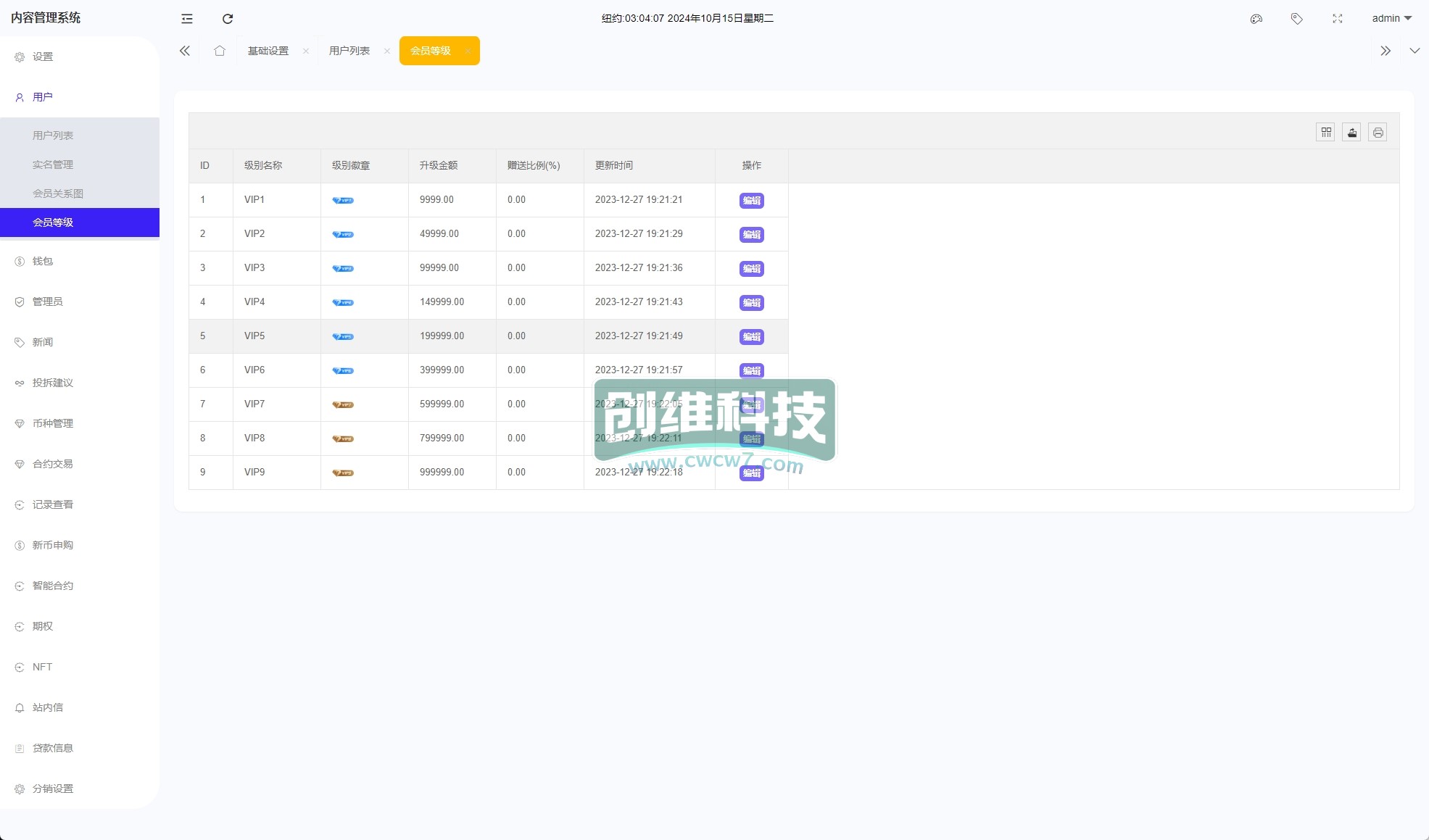Open 新币申购 sidebar menu
The image size is (1429, 840).
point(80,545)
